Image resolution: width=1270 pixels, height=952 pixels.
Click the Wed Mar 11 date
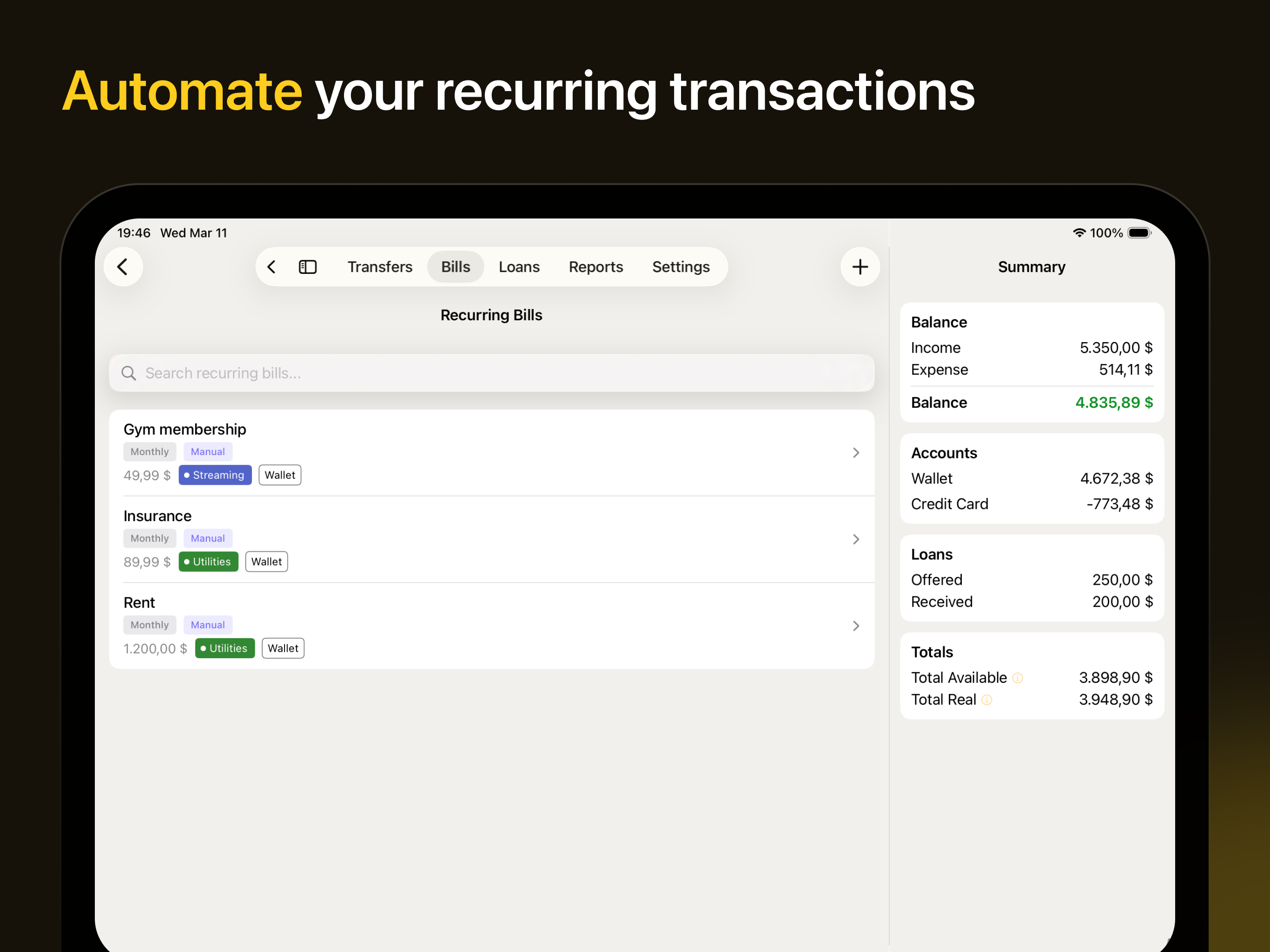coord(193,232)
